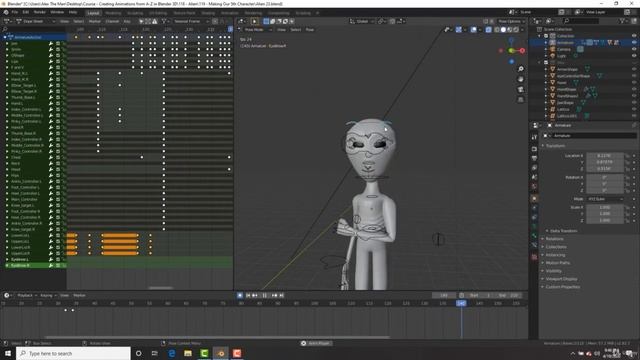Select the Camera object in outliner
Viewport: 640px width, 360px height.
click(x=564, y=49)
